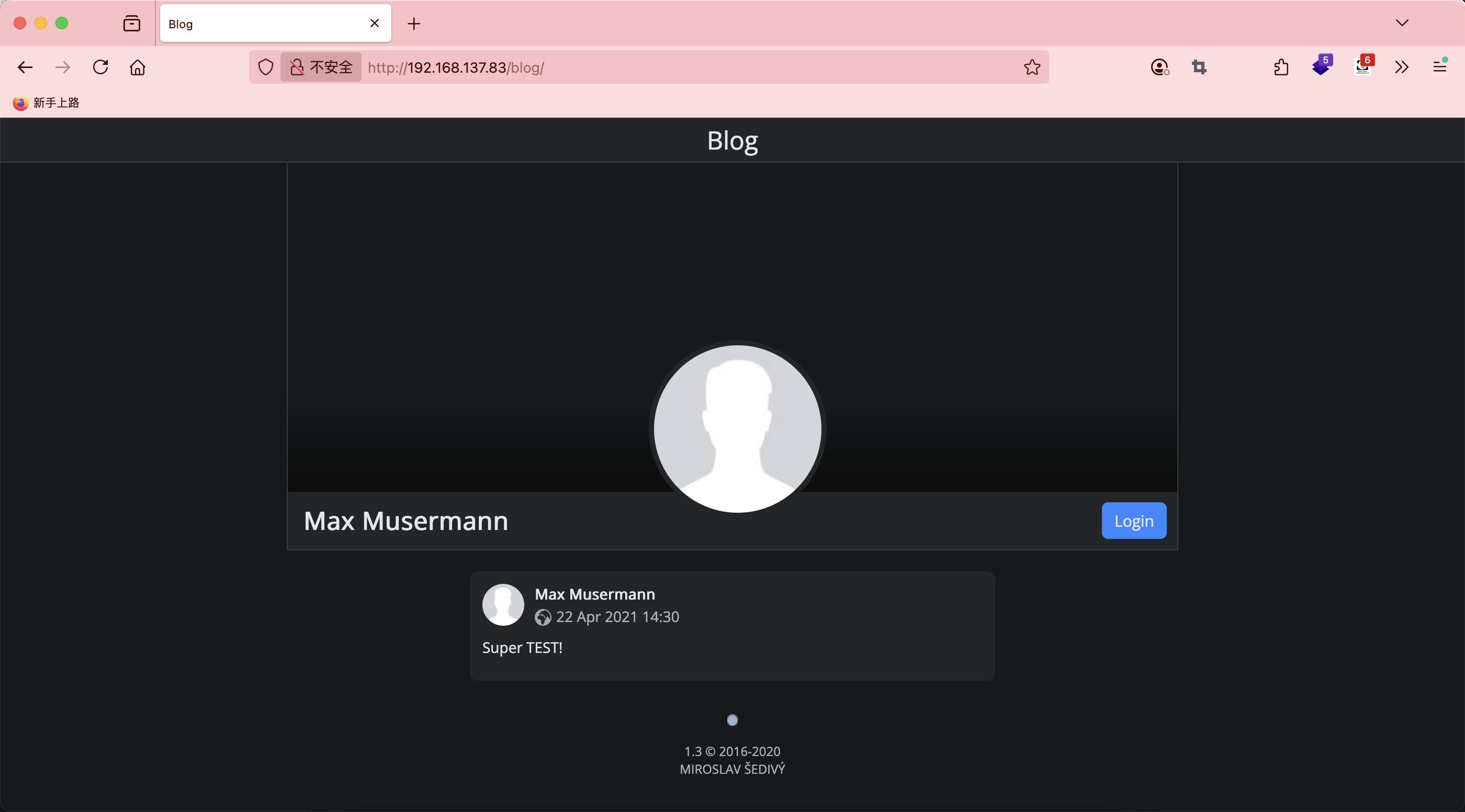
Task: Open the browser home page icon
Action: tap(138, 67)
